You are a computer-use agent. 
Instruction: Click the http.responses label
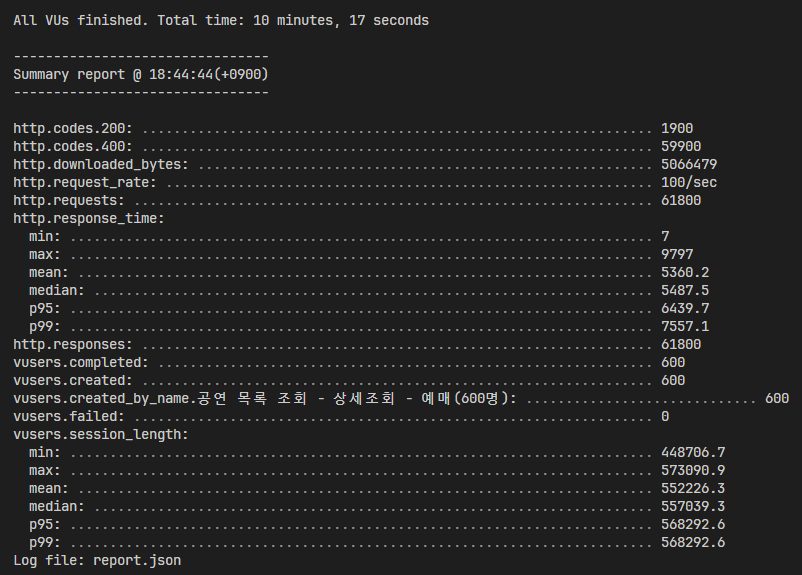pyautogui.click(x=73, y=344)
